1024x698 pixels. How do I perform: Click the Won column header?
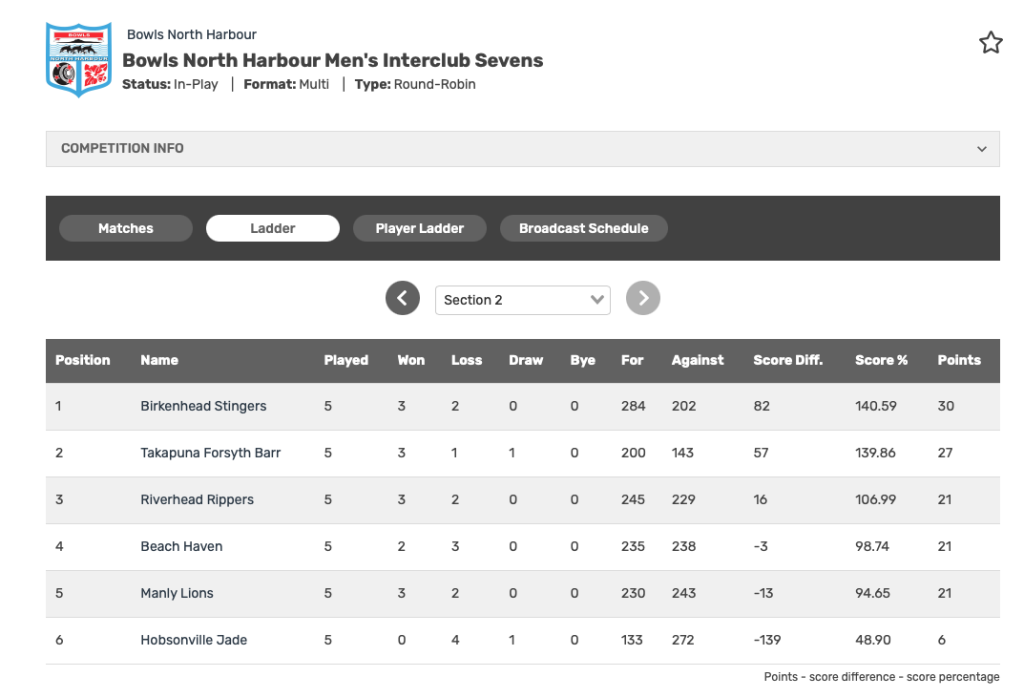(411, 360)
